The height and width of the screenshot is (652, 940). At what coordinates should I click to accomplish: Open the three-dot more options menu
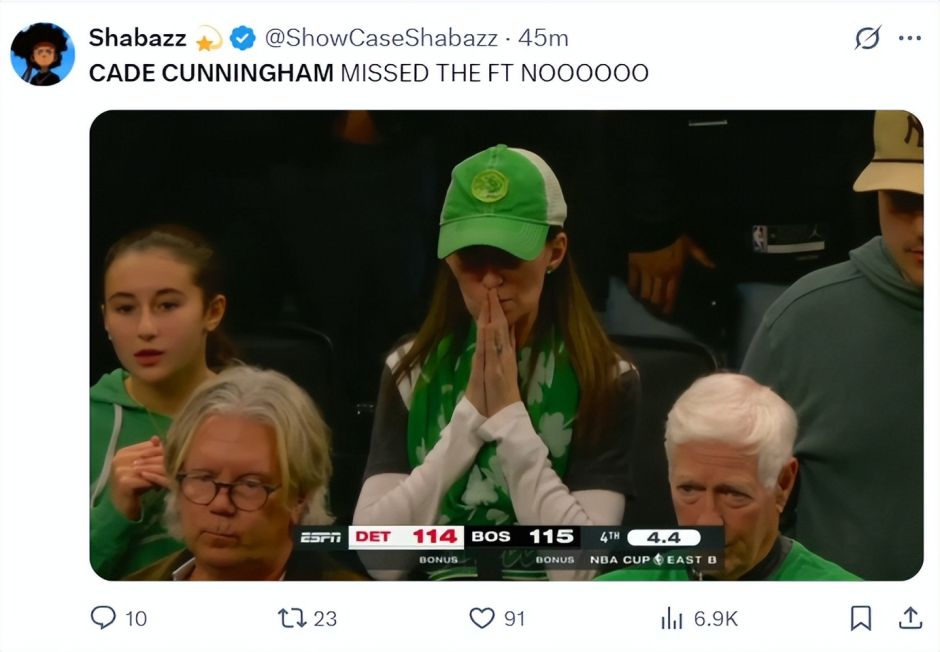(909, 38)
